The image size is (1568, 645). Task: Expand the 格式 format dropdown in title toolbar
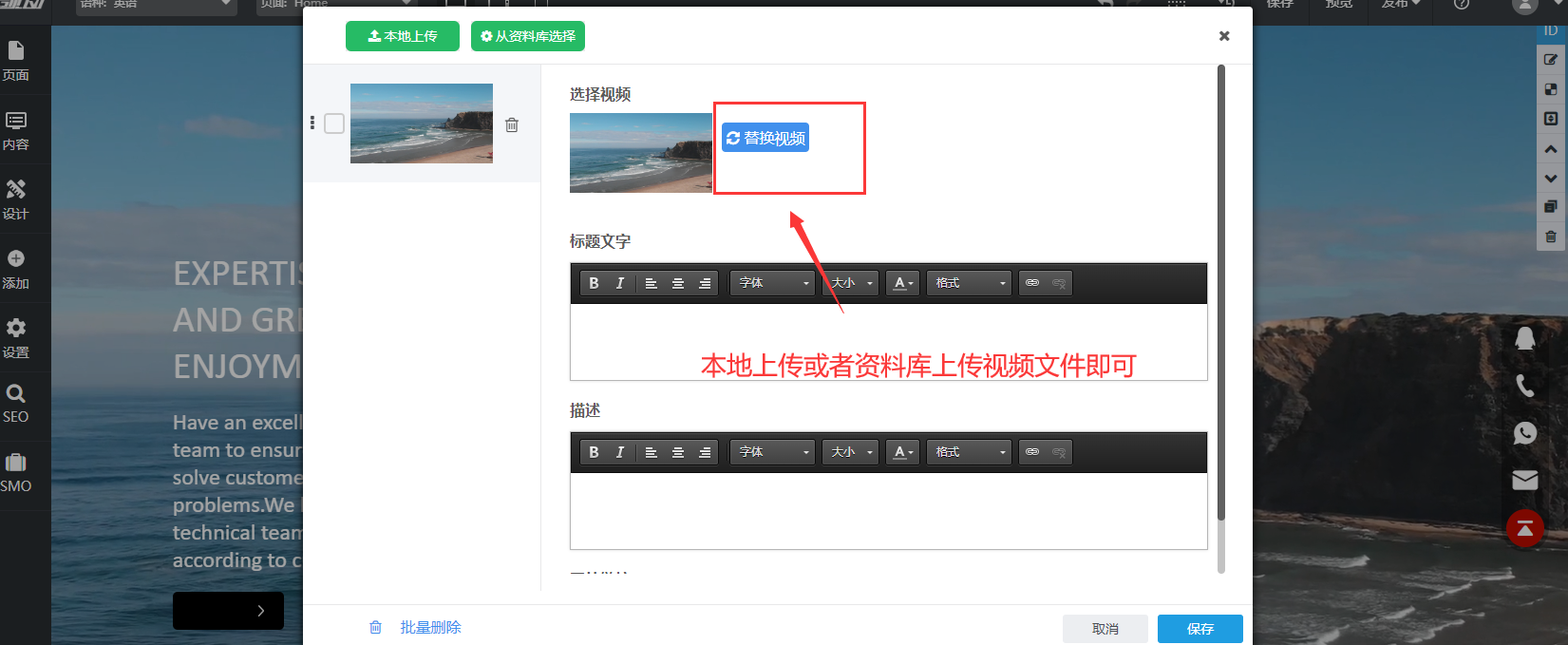tap(970, 283)
